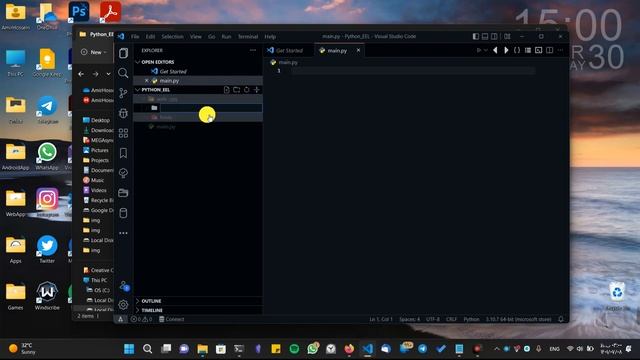This screenshot has width=640, height=360.
Task: Open the Manage gear icon
Action: point(123,304)
